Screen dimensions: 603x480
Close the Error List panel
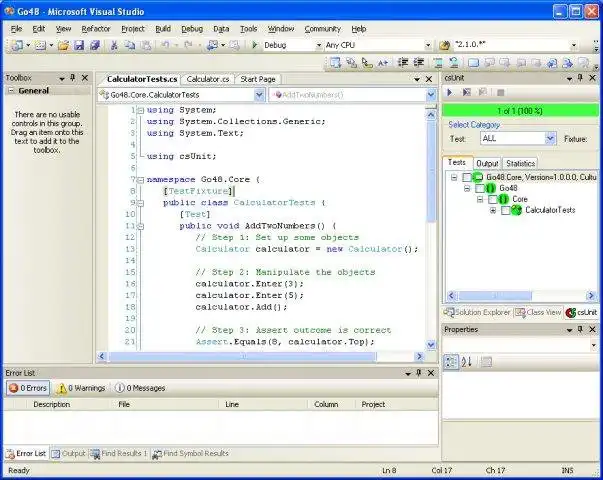pos(431,373)
